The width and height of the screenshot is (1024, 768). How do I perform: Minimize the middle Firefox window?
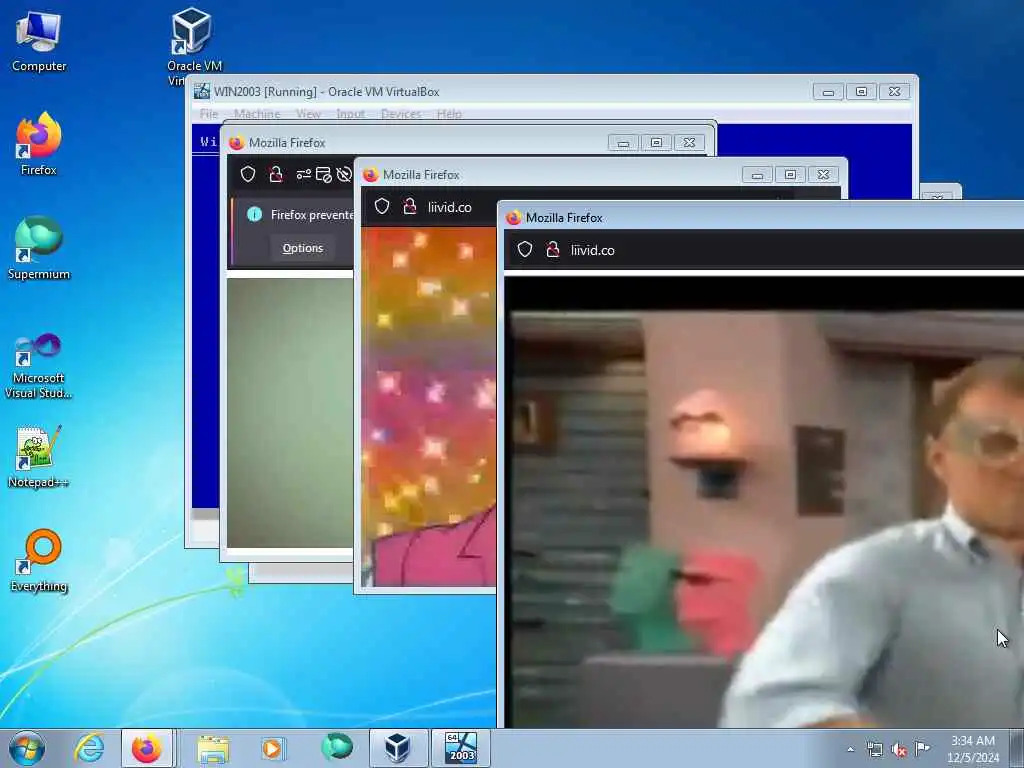click(758, 174)
